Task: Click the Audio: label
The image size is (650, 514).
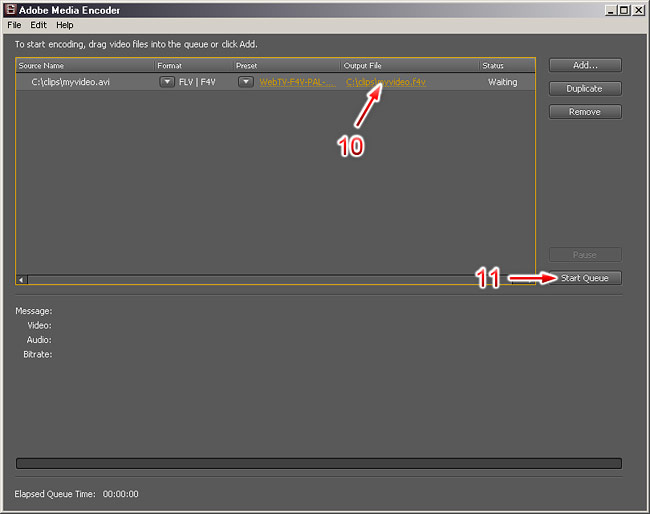Action: 39,340
